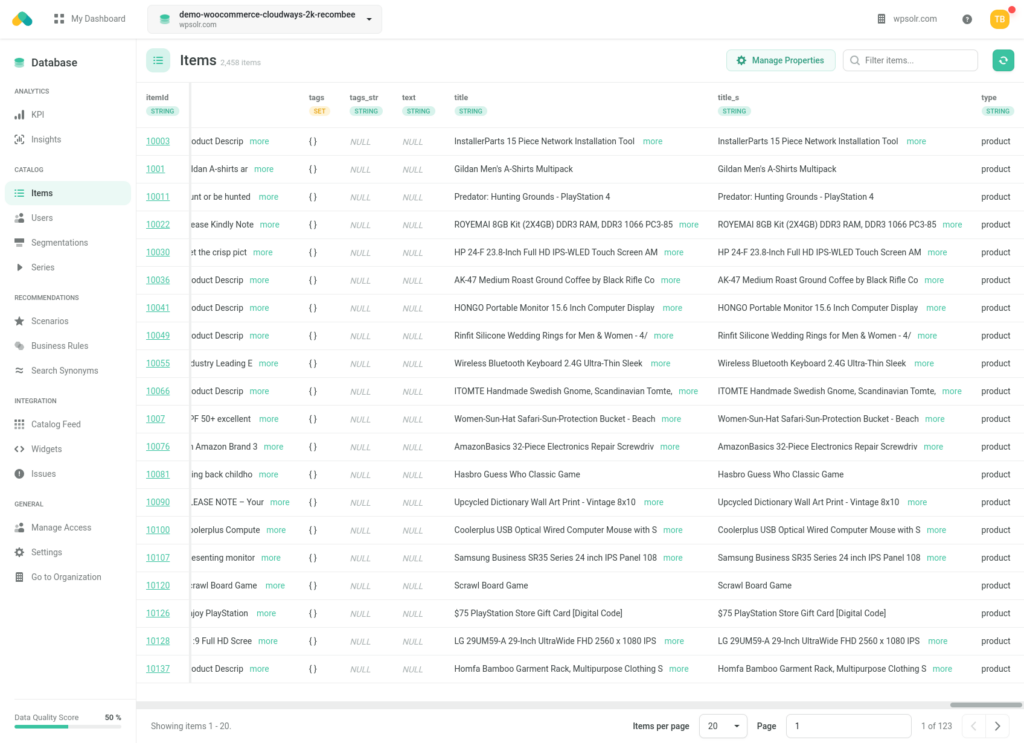Click the itemId column header
Viewport: 1024px width, 743px height.
click(157, 97)
